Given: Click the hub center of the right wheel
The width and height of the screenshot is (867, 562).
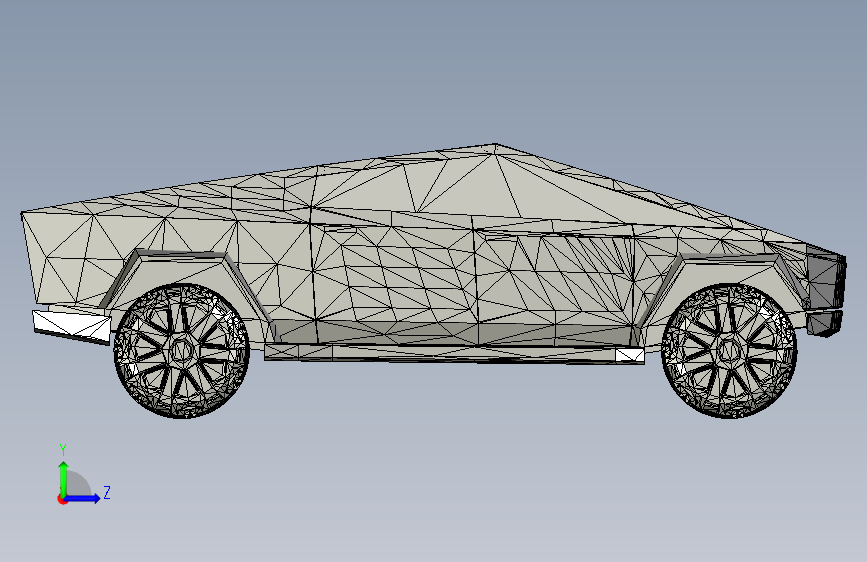Looking at the screenshot, I should point(729,350).
